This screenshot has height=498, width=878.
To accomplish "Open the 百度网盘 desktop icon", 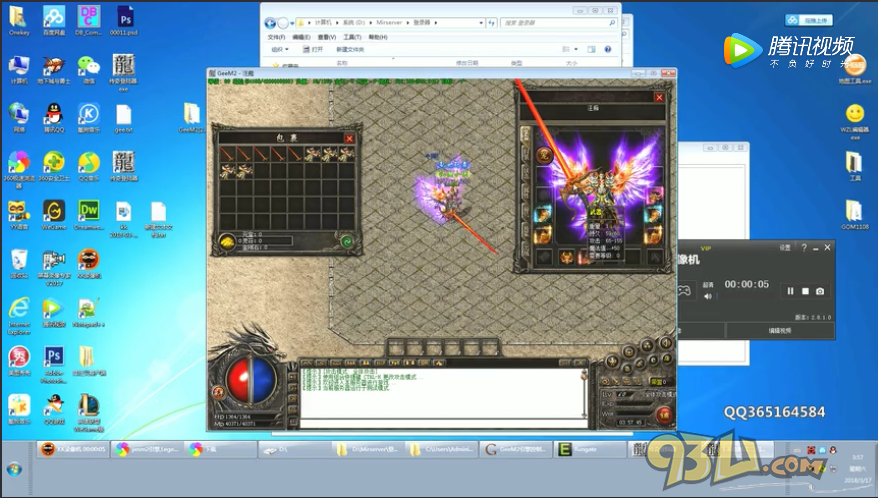I will 54,21.
